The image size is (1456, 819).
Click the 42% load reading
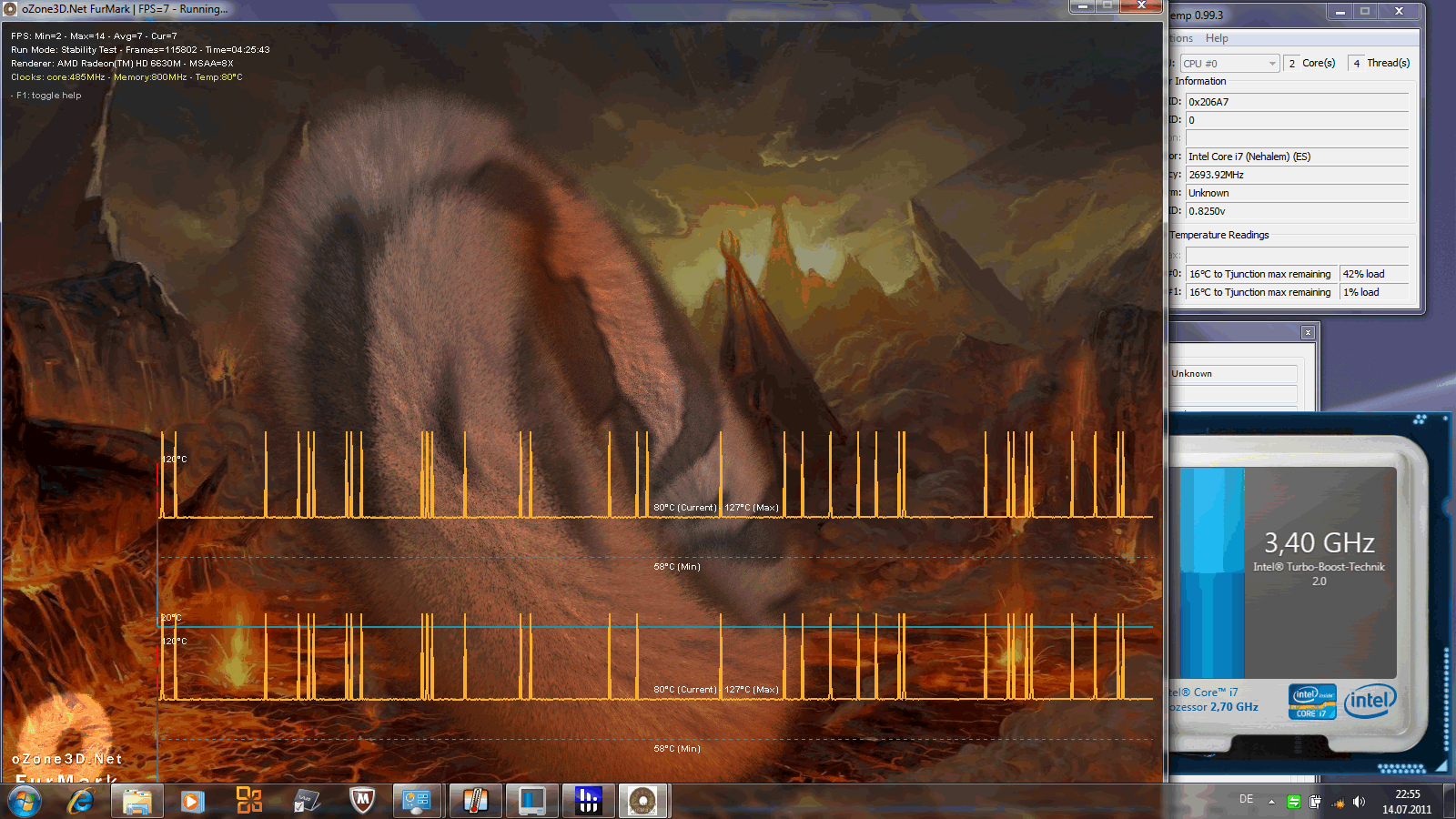pyautogui.click(x=1374, y=274)
